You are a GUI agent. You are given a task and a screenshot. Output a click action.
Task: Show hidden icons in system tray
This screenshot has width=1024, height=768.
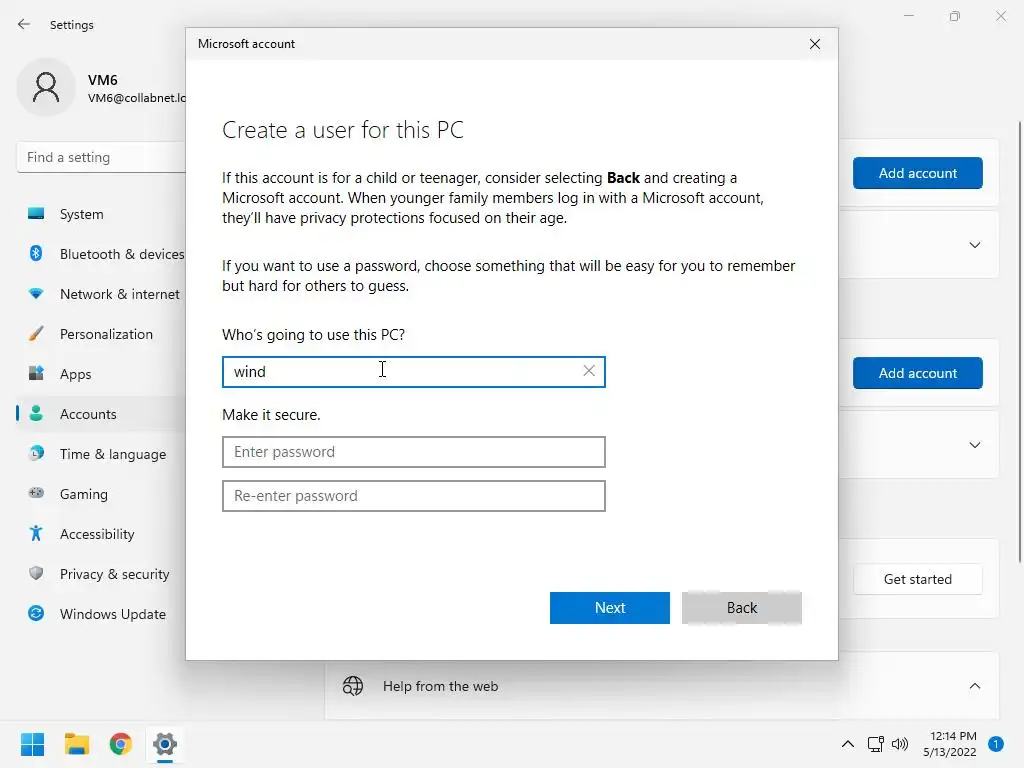[848, 744]
